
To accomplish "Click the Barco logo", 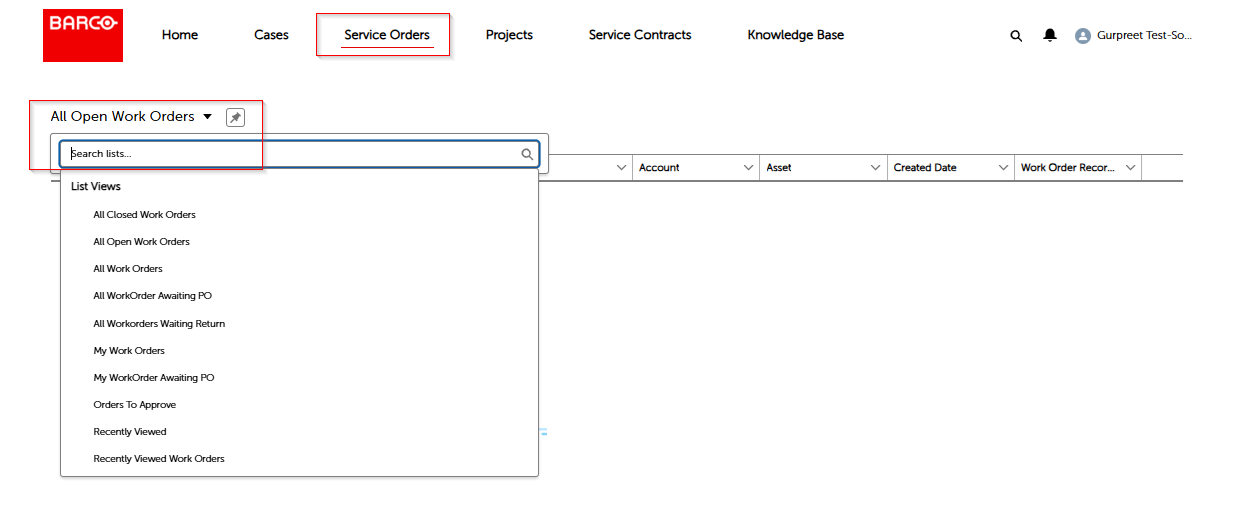I will point(83,36).
